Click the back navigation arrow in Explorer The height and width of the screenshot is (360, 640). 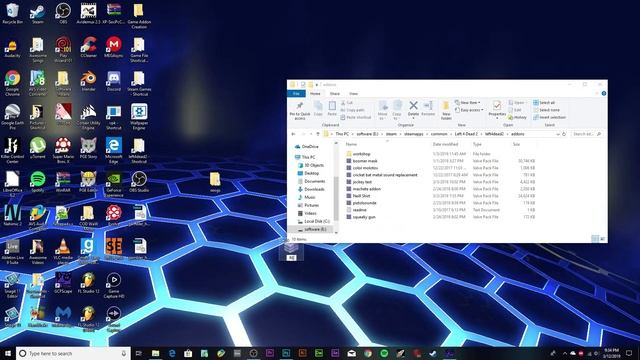[x=293, y=134]
